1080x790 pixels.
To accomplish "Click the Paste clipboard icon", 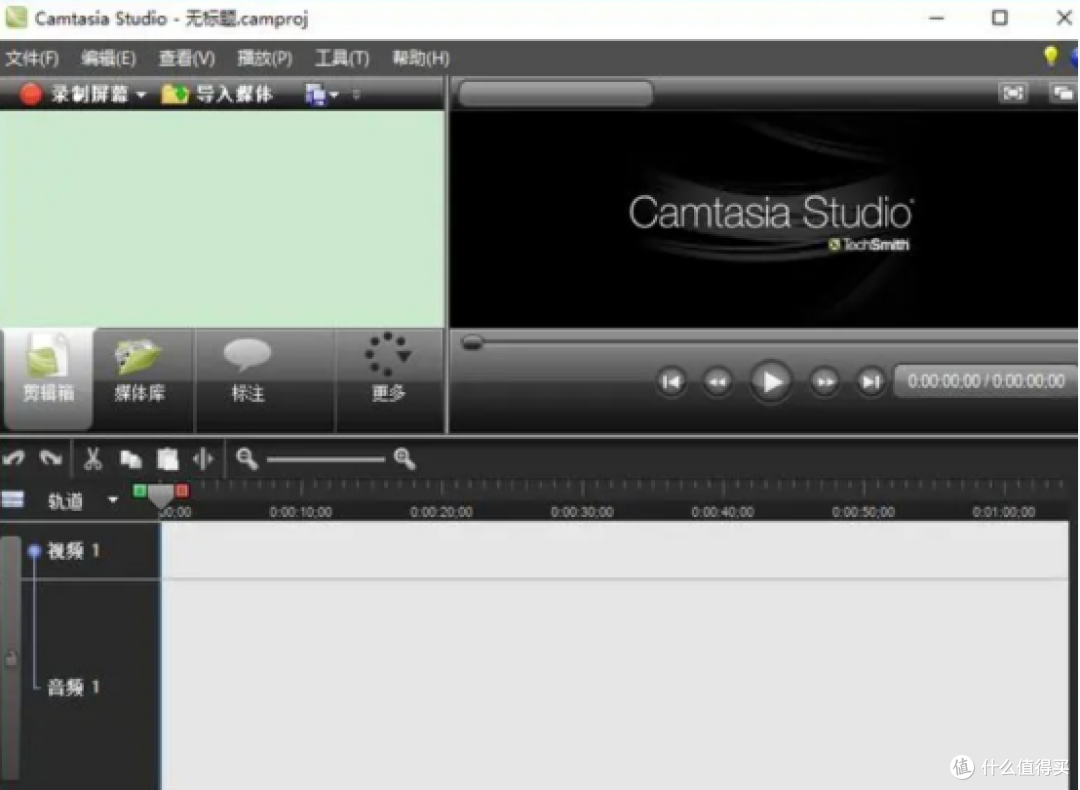I will (x=167, y=459).
